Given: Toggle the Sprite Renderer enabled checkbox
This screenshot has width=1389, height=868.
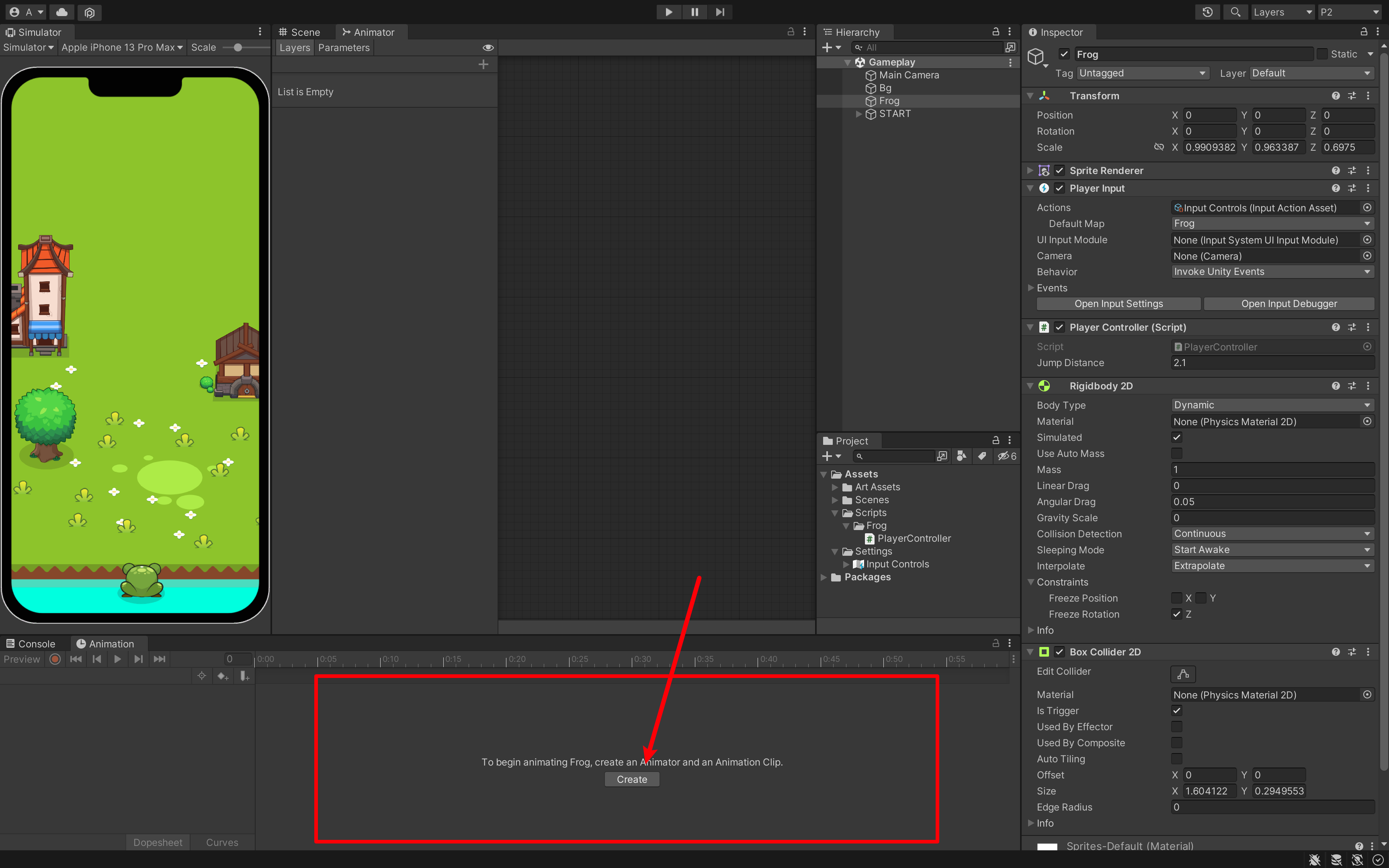Looking at the screenshot, I should click(1059, 170).
